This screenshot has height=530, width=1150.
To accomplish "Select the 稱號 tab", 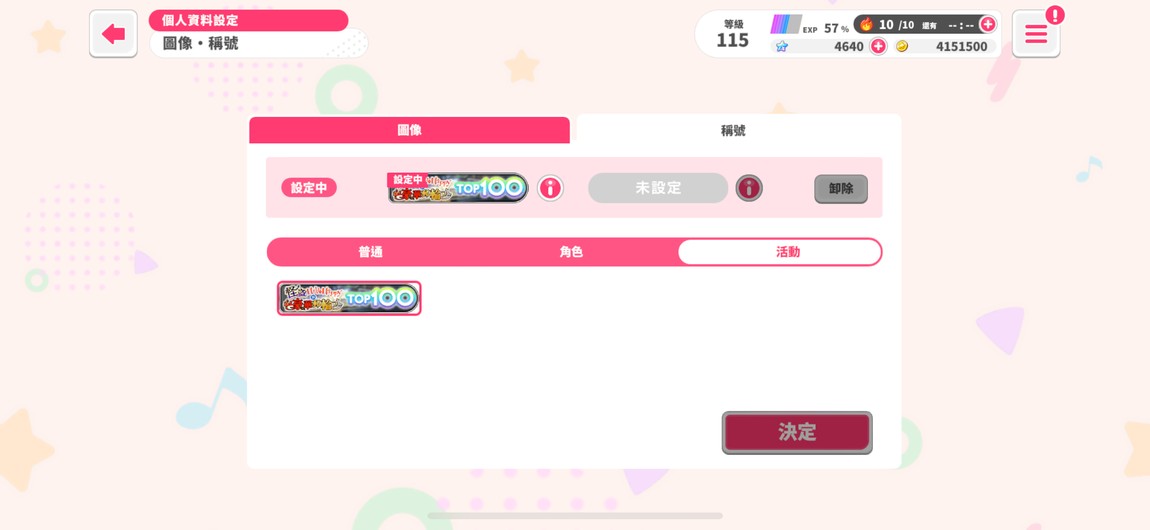I will 733,130.
